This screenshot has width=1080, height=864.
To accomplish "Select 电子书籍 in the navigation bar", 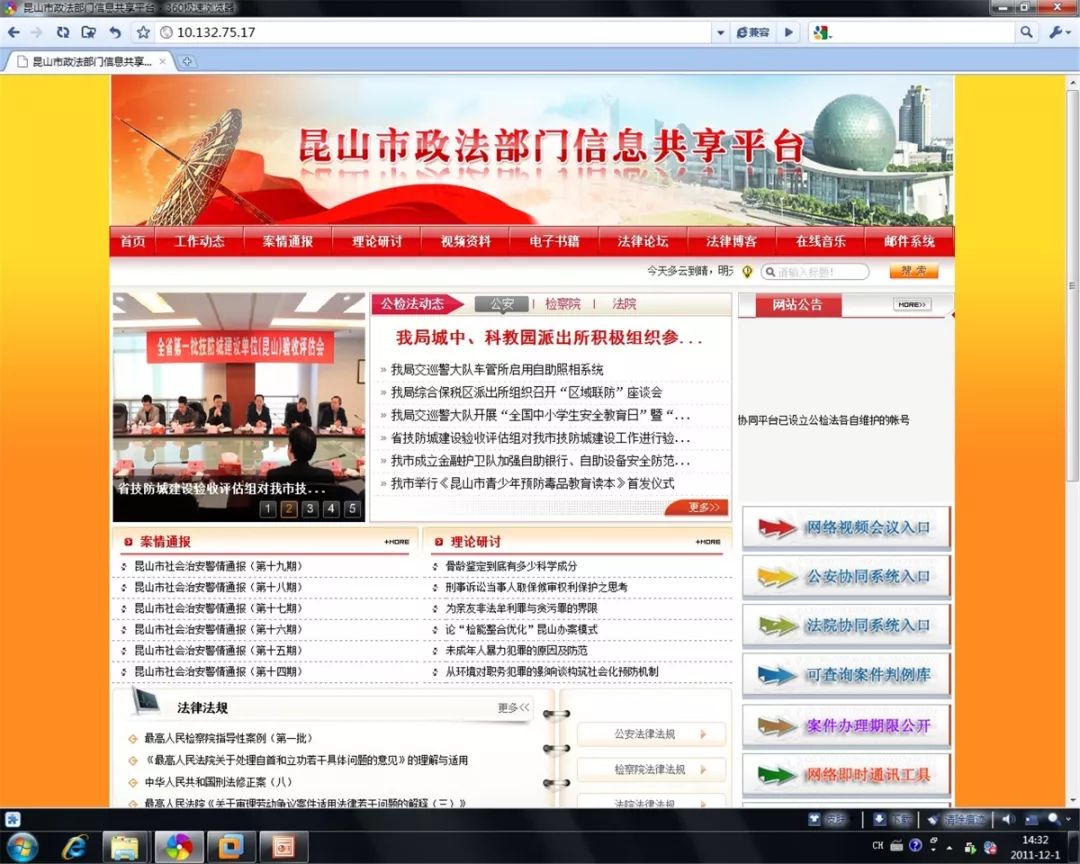I will pos(554,241).
